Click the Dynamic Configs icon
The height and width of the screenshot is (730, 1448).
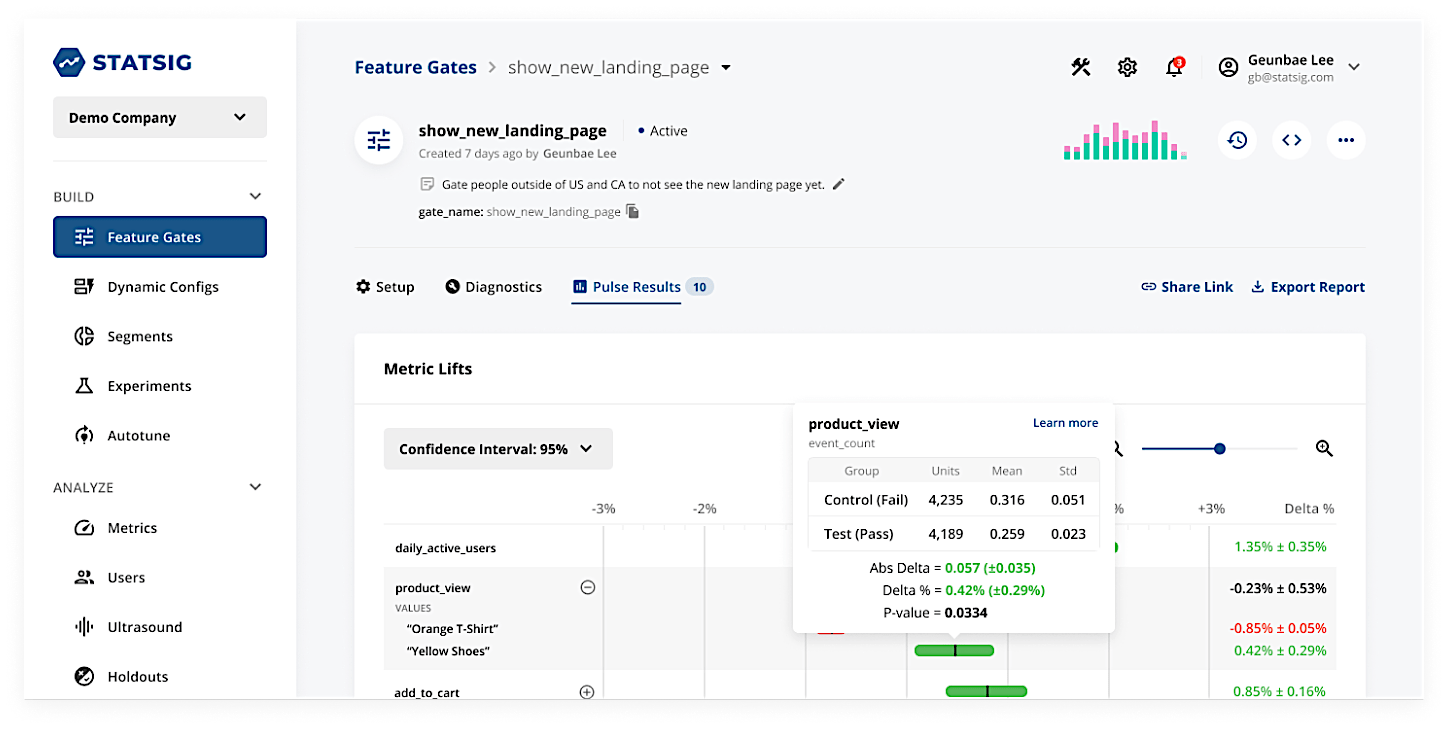[84, 287]
